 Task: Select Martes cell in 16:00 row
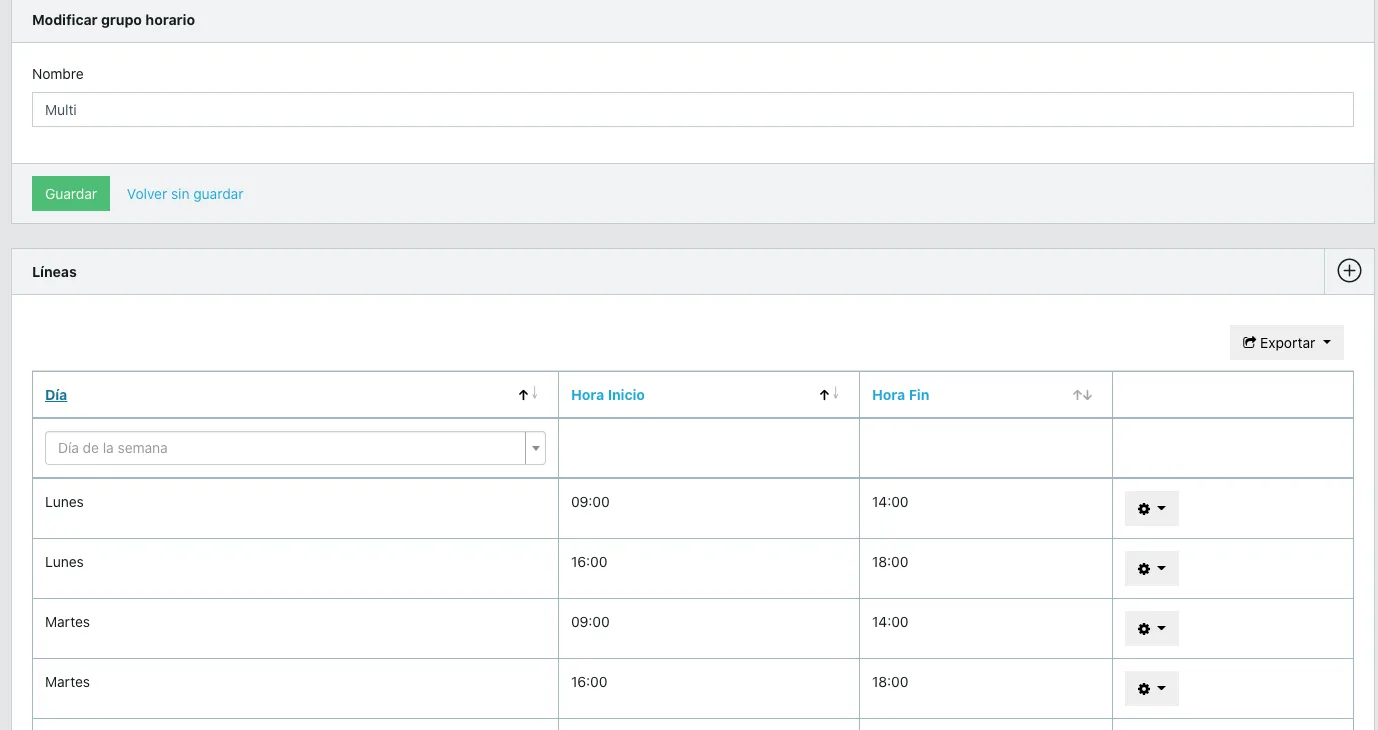67,682
